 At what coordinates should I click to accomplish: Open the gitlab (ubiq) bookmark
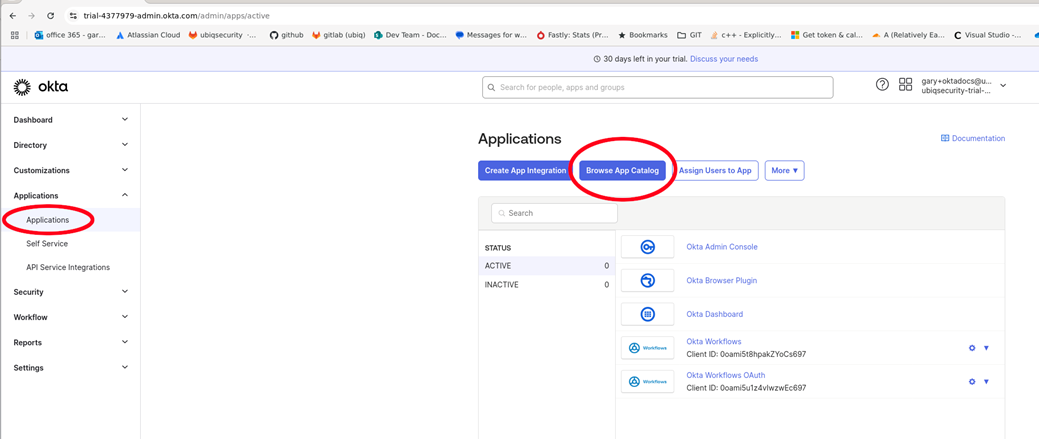coord(338,35)
